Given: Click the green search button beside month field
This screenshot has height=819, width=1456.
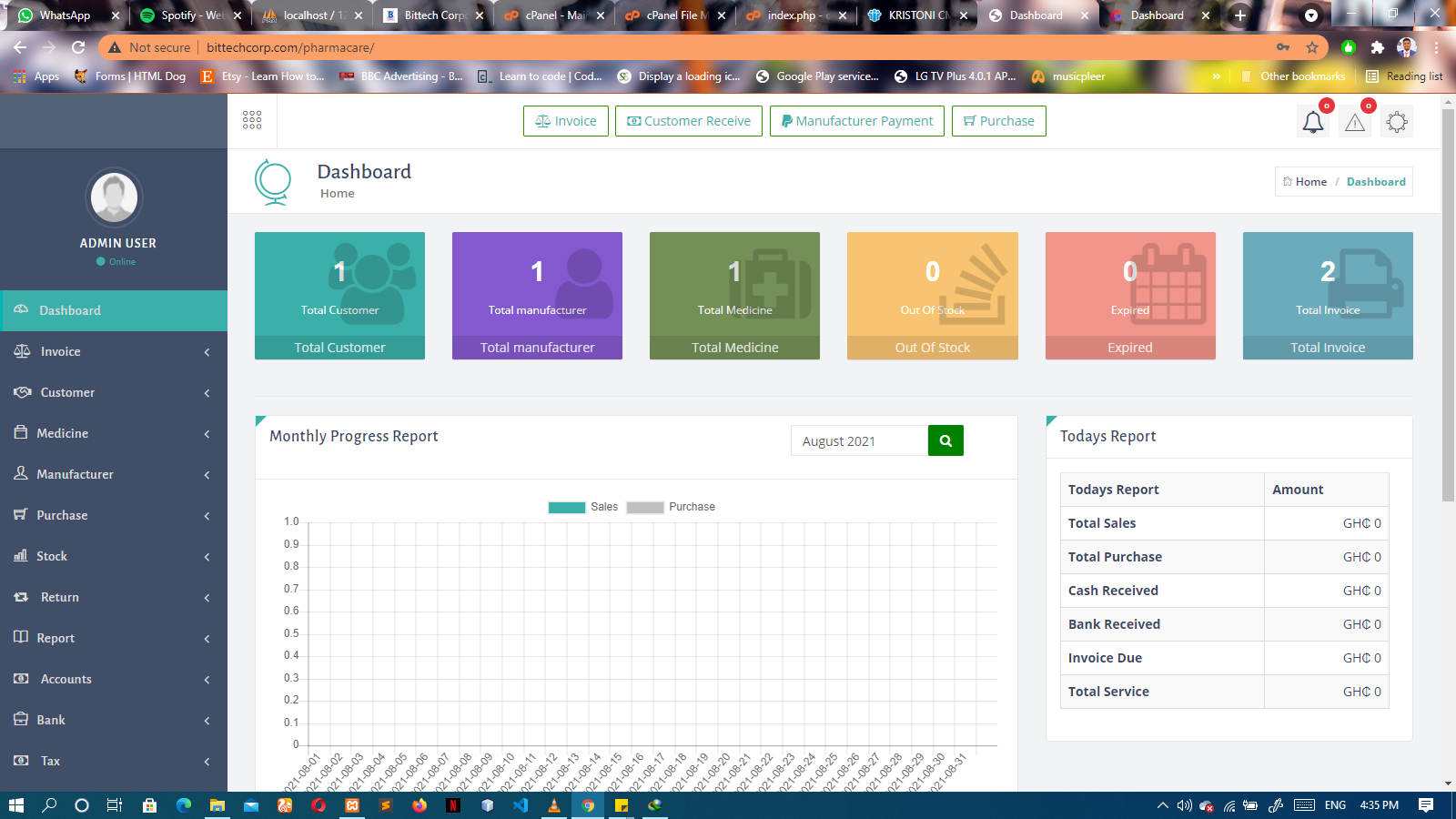Looking at the screenshot, I should (945, 440).
